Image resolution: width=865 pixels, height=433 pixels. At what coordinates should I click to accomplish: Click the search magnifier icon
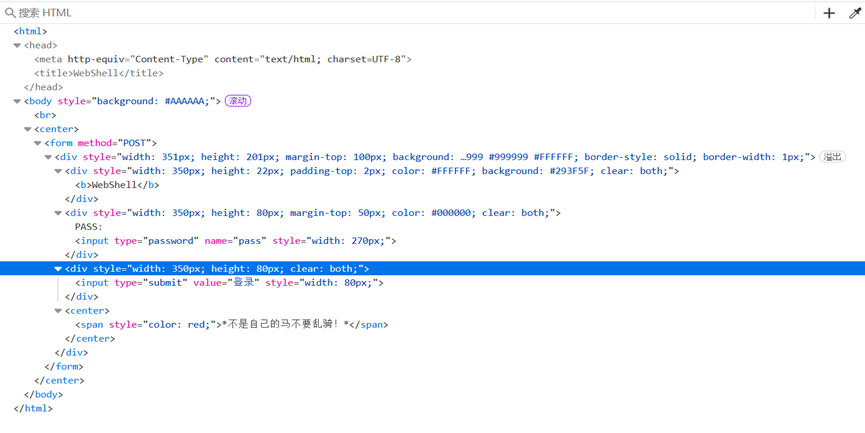click(x=9, y=12)
